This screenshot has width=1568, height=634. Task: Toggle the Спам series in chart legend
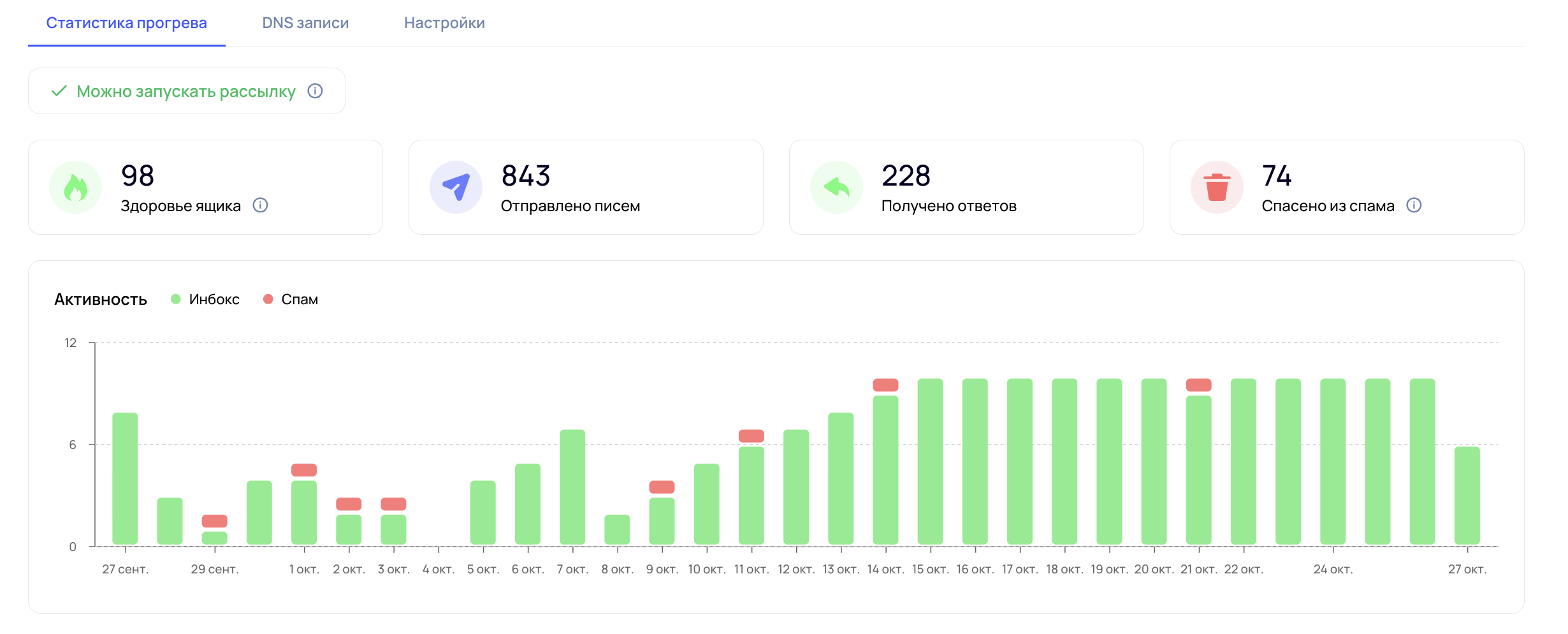pos(291,299)
